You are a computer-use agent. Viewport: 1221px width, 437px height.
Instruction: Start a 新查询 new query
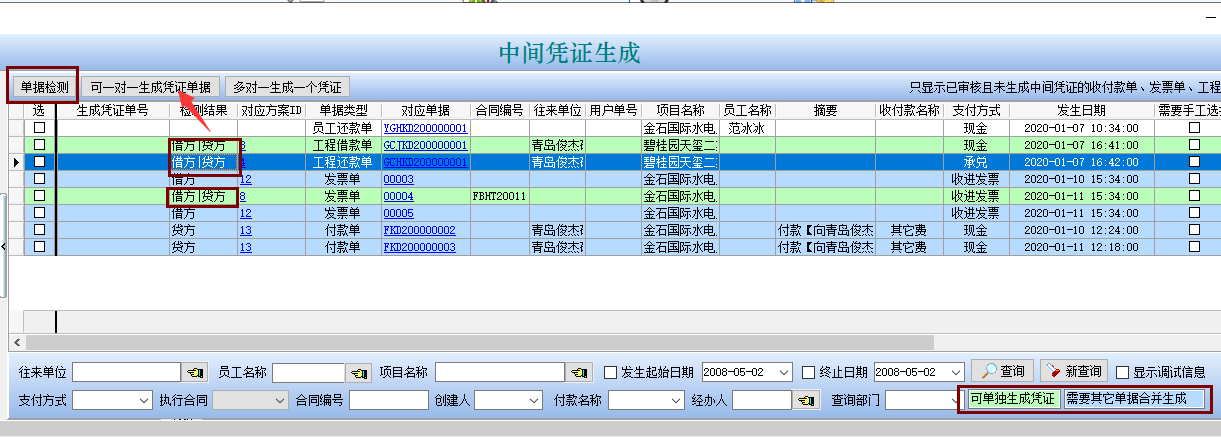[1073, 372]
